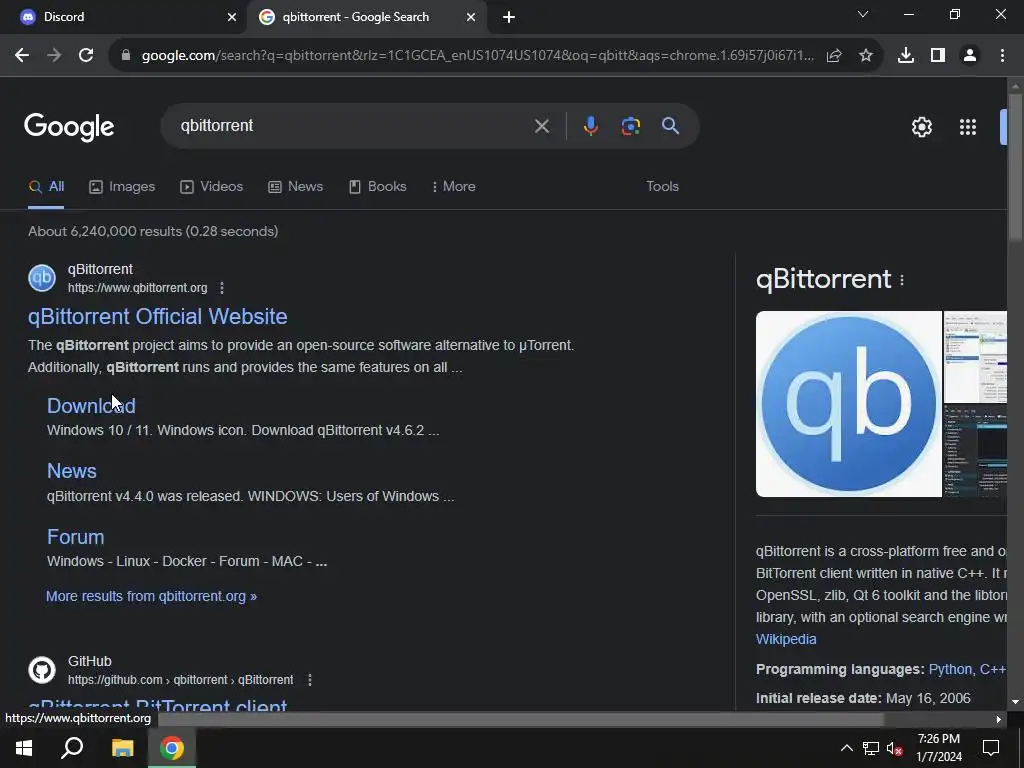Close the Discord tab
Image resolution: width=1024 pixels, height=768 pixels.
(232, 18)
